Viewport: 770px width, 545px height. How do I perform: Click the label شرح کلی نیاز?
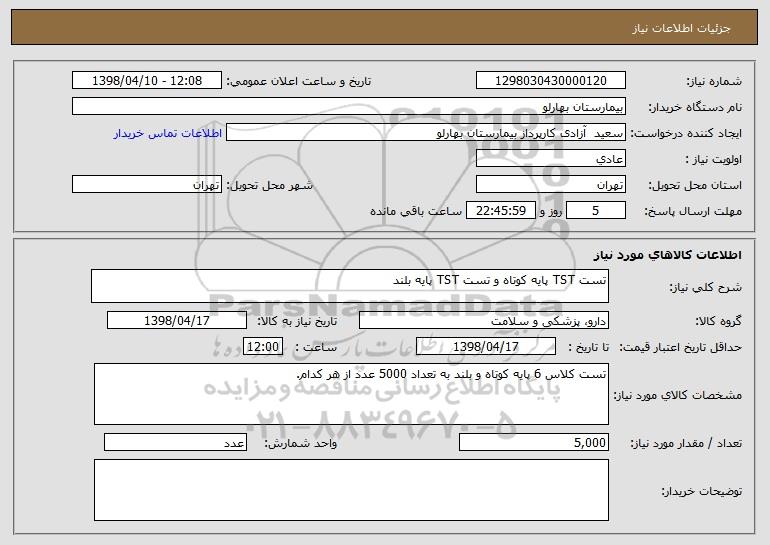tap(706, 288)
